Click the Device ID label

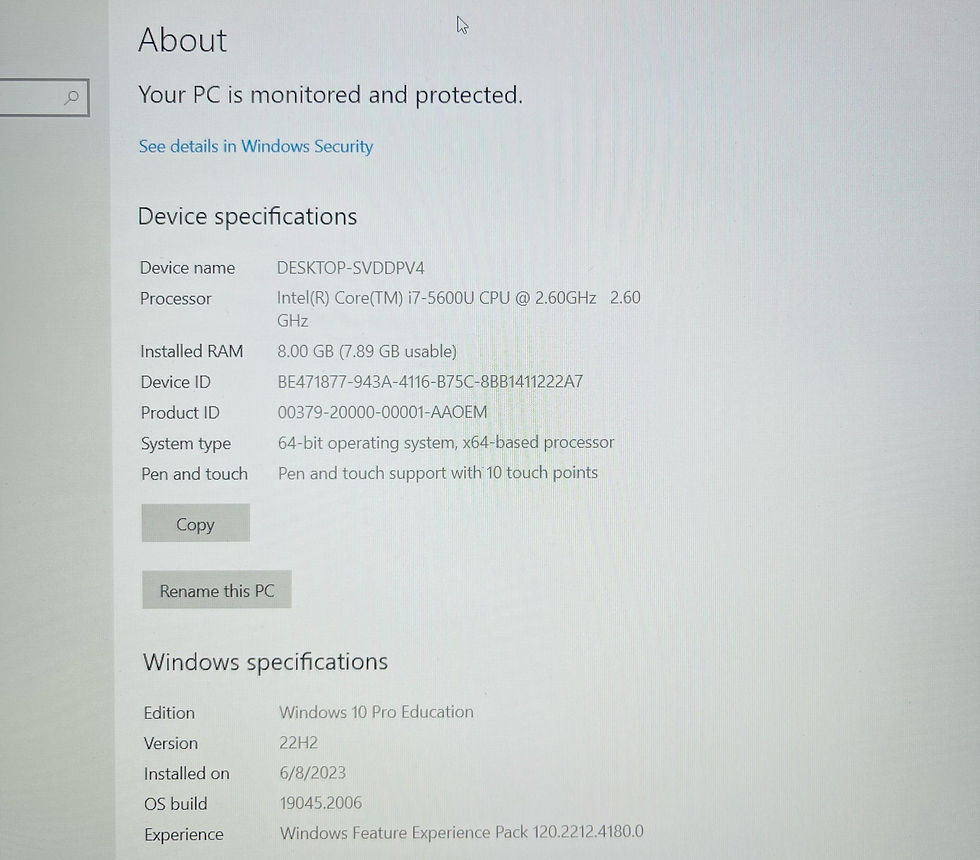tap(176, 382)
